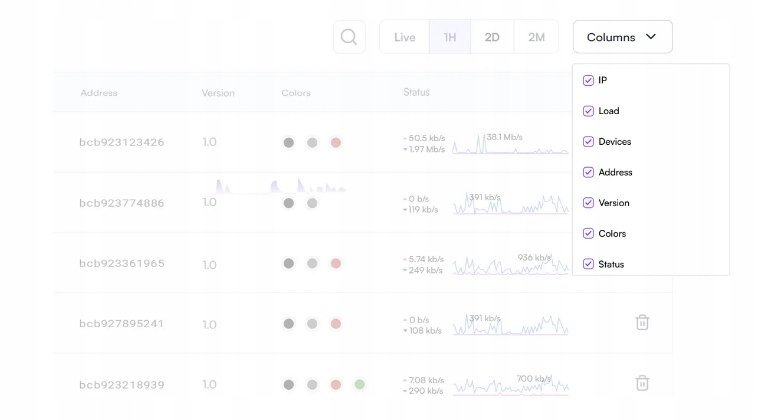Toggle the Address column checkbox
Screen dimensions: 772x420
[x=588, y=172]
